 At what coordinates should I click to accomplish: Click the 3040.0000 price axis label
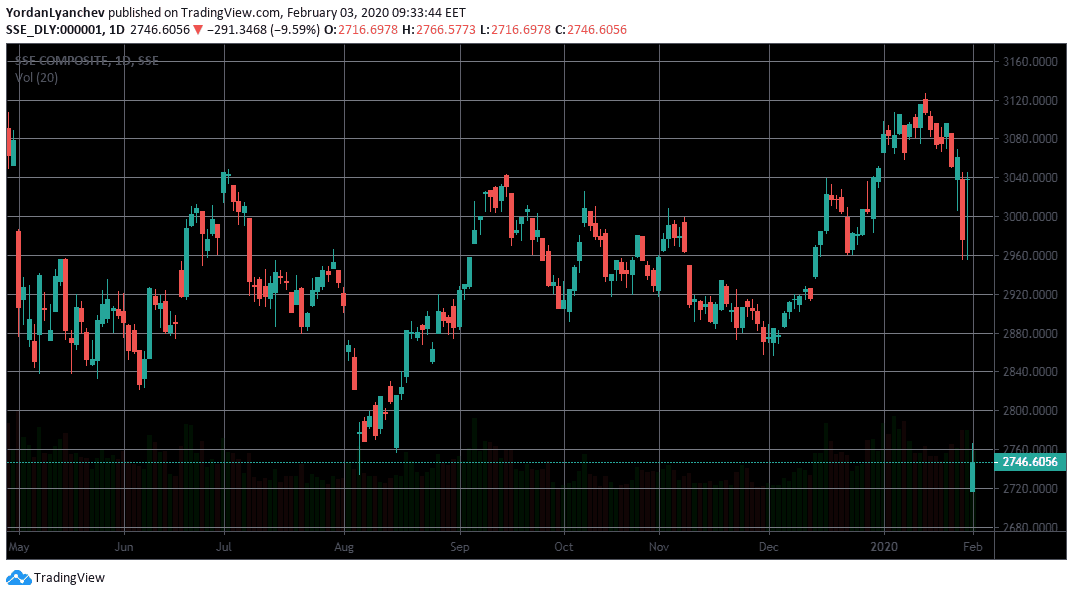pyautogui.click(x=1030, y=178)
